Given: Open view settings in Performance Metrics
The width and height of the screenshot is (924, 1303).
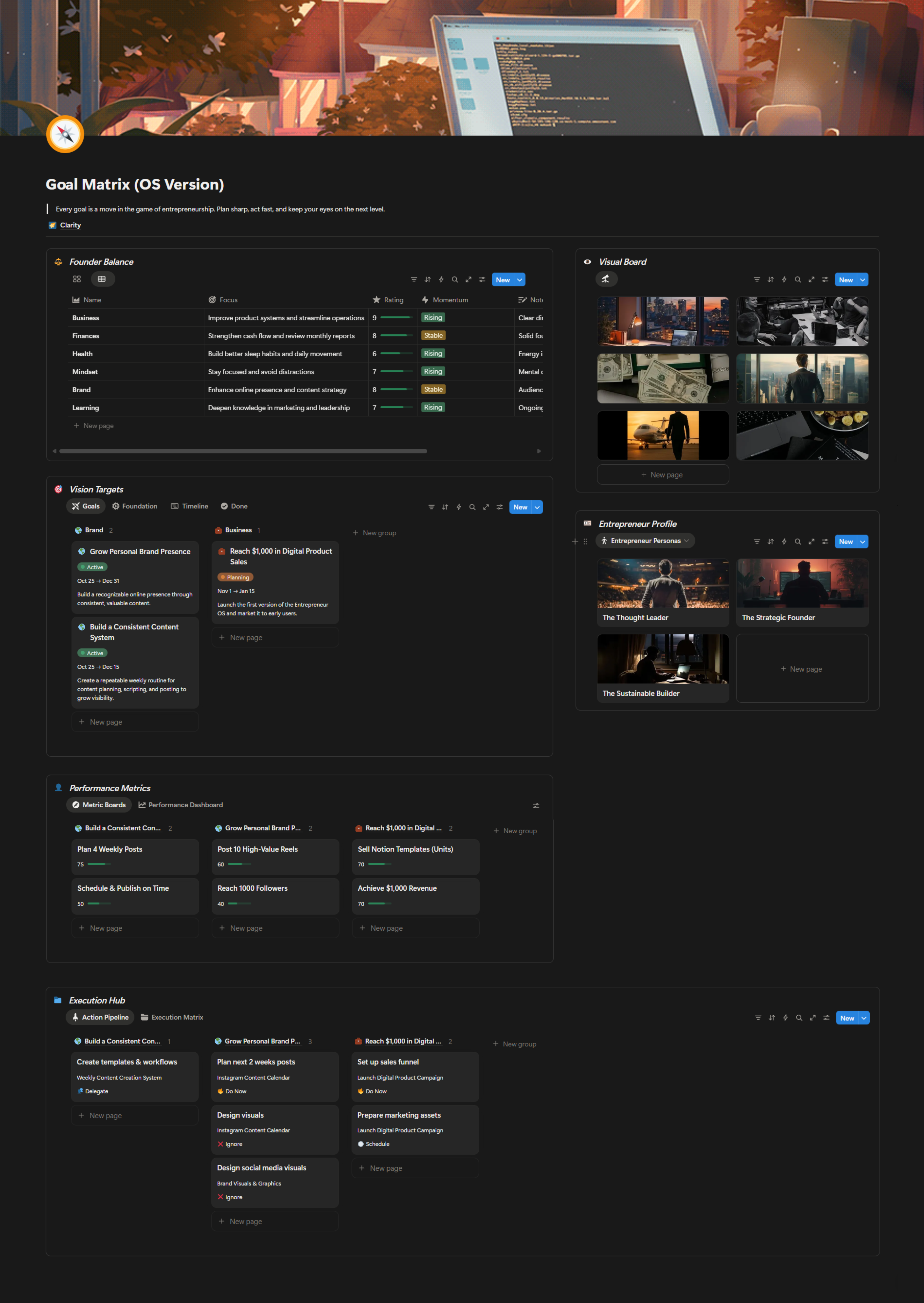Looking at the screenshot, I should (536, 806).
